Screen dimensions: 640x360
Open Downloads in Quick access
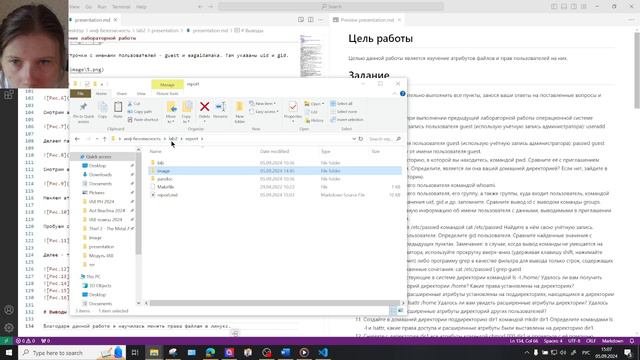pyautogui.click(x=100, y=175)
